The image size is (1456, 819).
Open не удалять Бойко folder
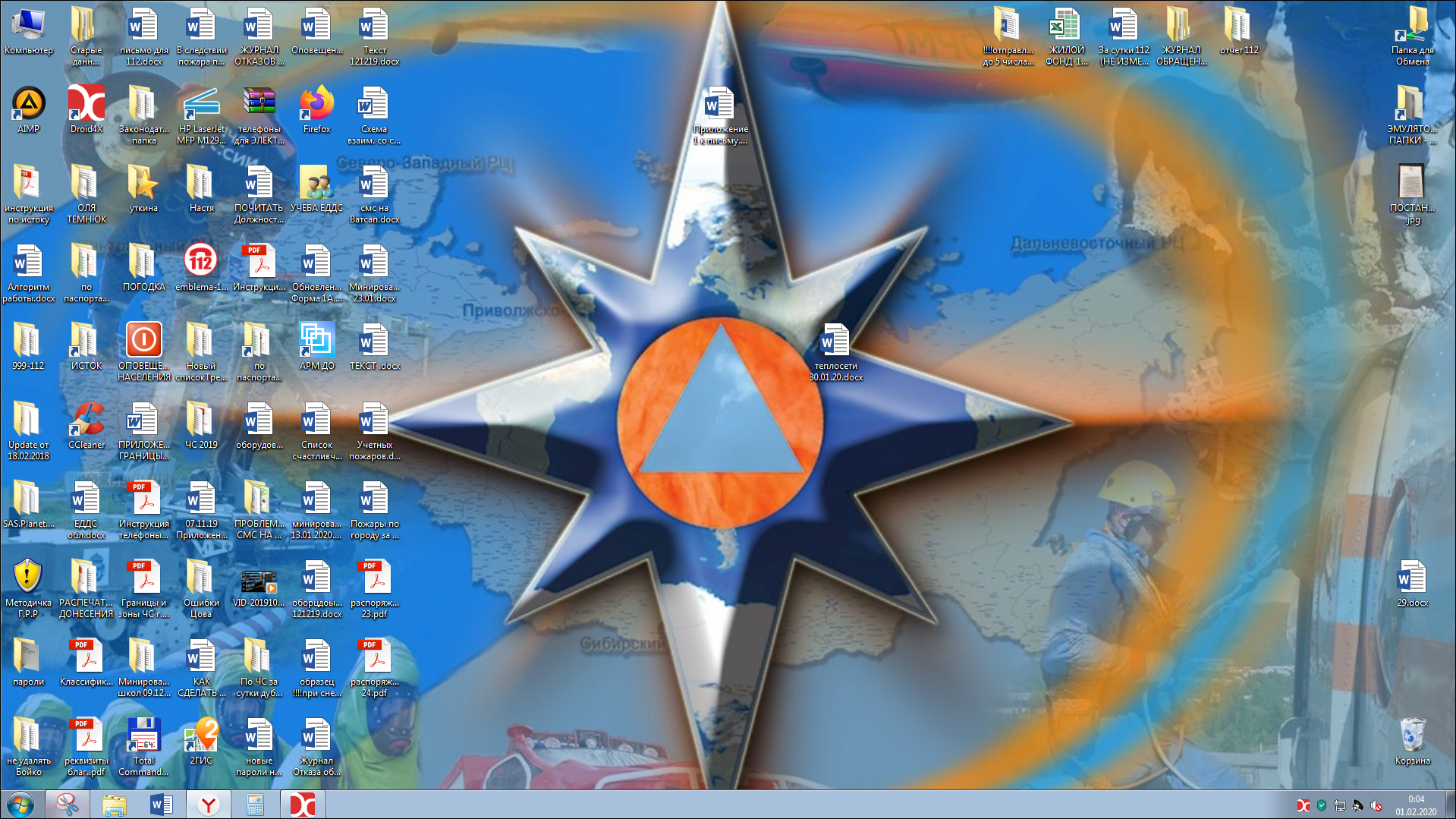click(x=29, y=747)
